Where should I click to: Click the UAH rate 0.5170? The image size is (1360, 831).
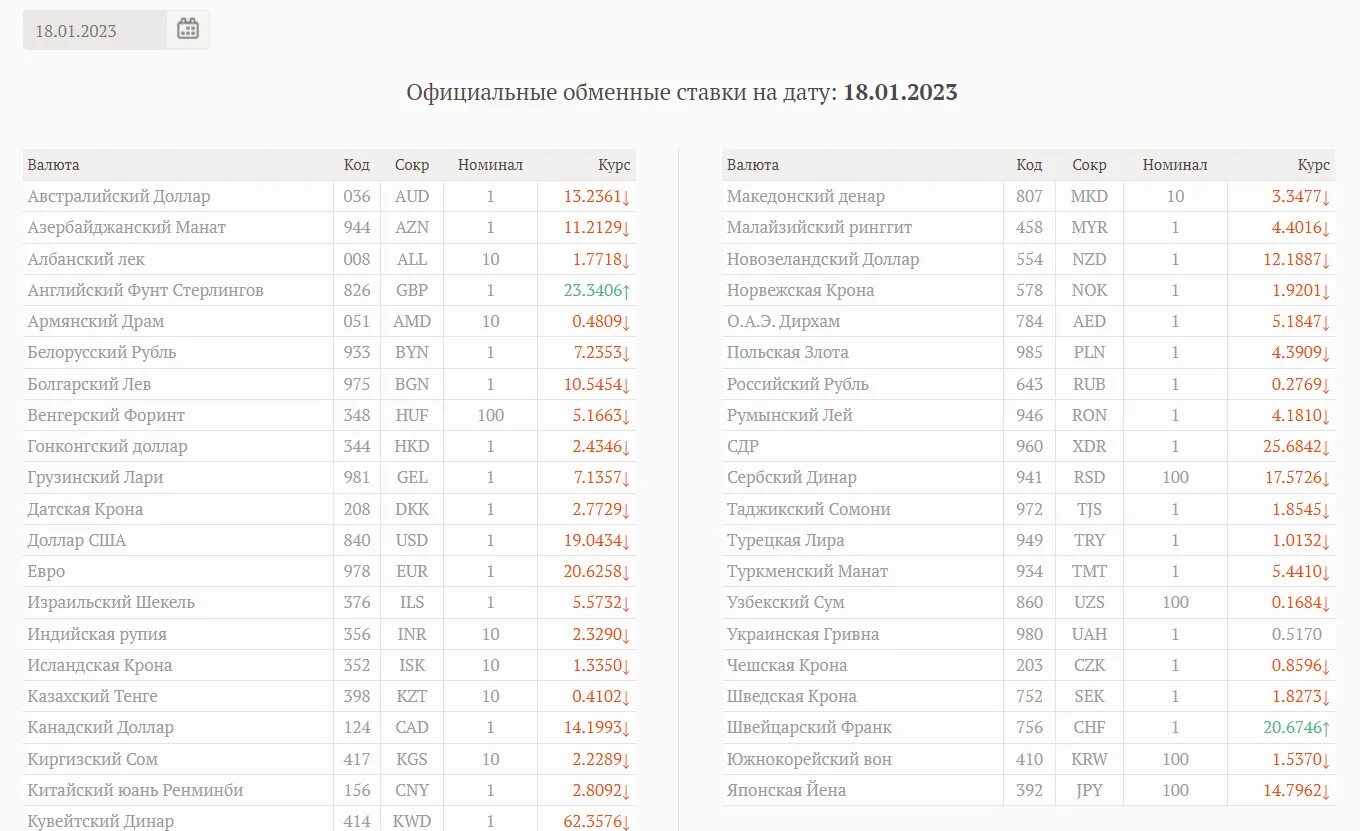tap(1297, 634)
